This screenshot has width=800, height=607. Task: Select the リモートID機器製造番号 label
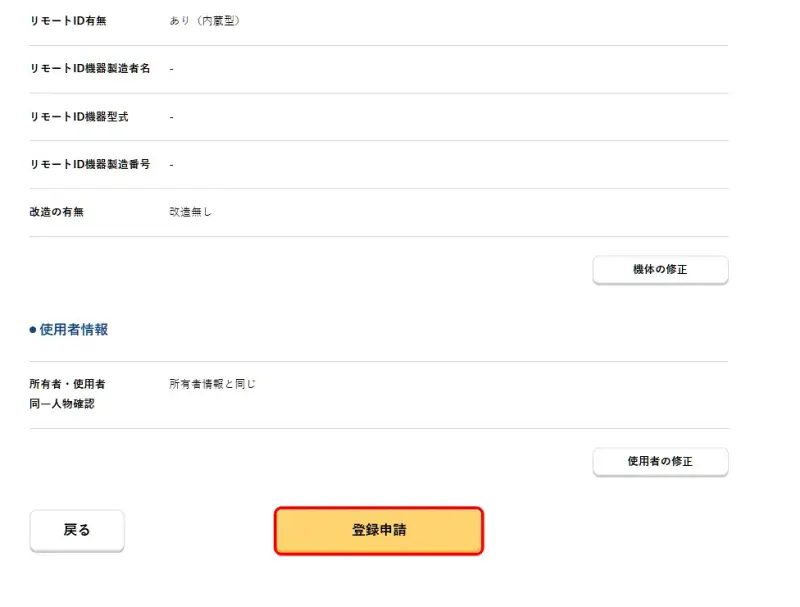[x=90, y=164]
